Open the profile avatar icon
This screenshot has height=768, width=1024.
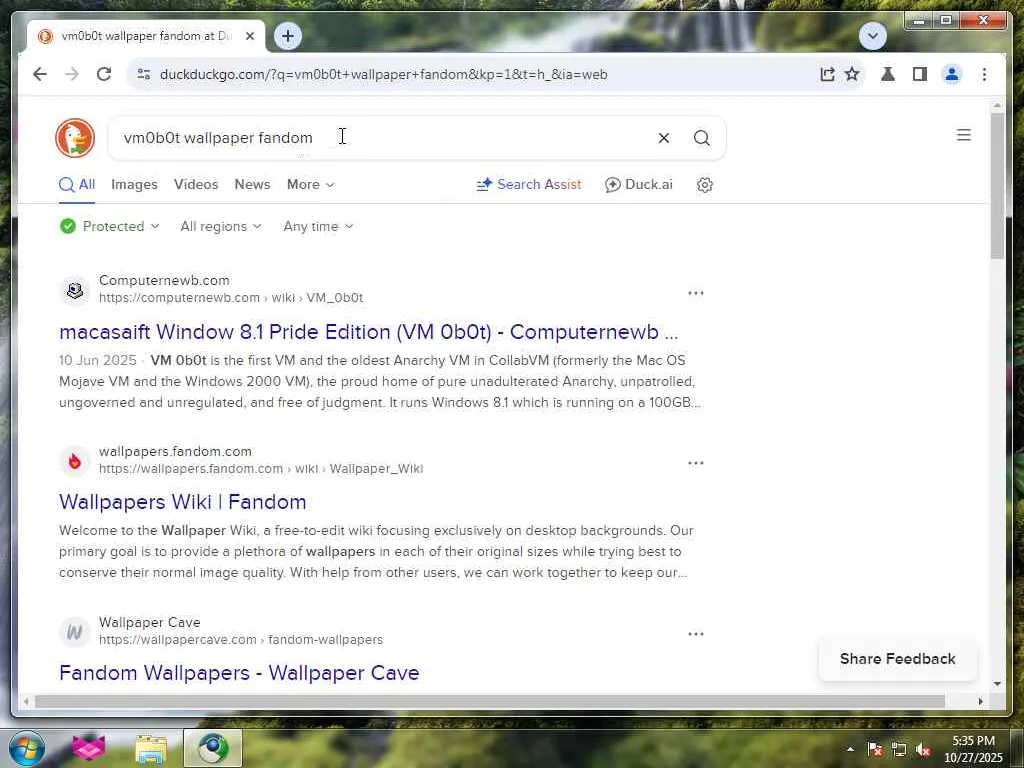pos(952,74)
